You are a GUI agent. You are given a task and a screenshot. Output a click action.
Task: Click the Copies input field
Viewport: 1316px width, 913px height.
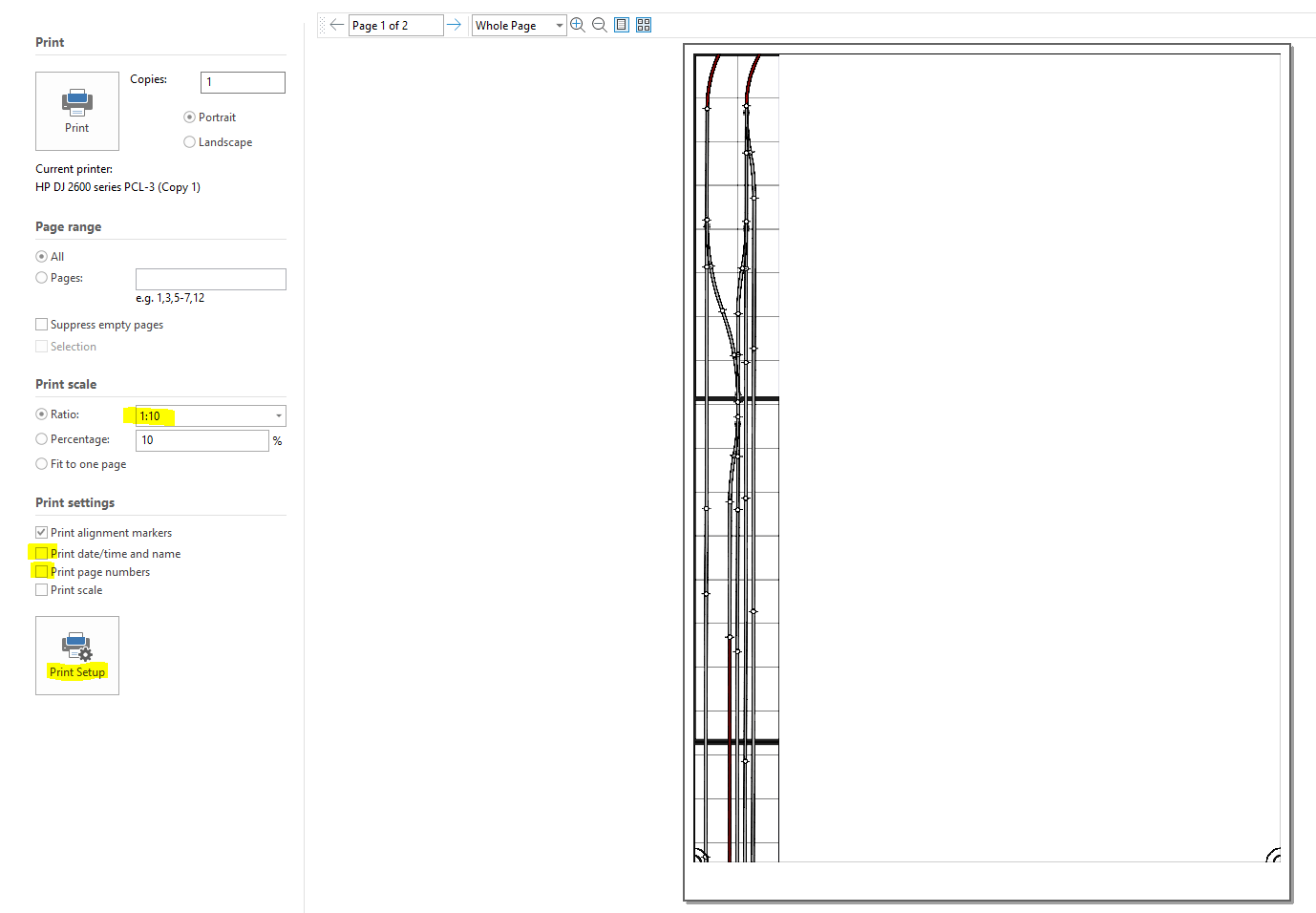point(243,82)
